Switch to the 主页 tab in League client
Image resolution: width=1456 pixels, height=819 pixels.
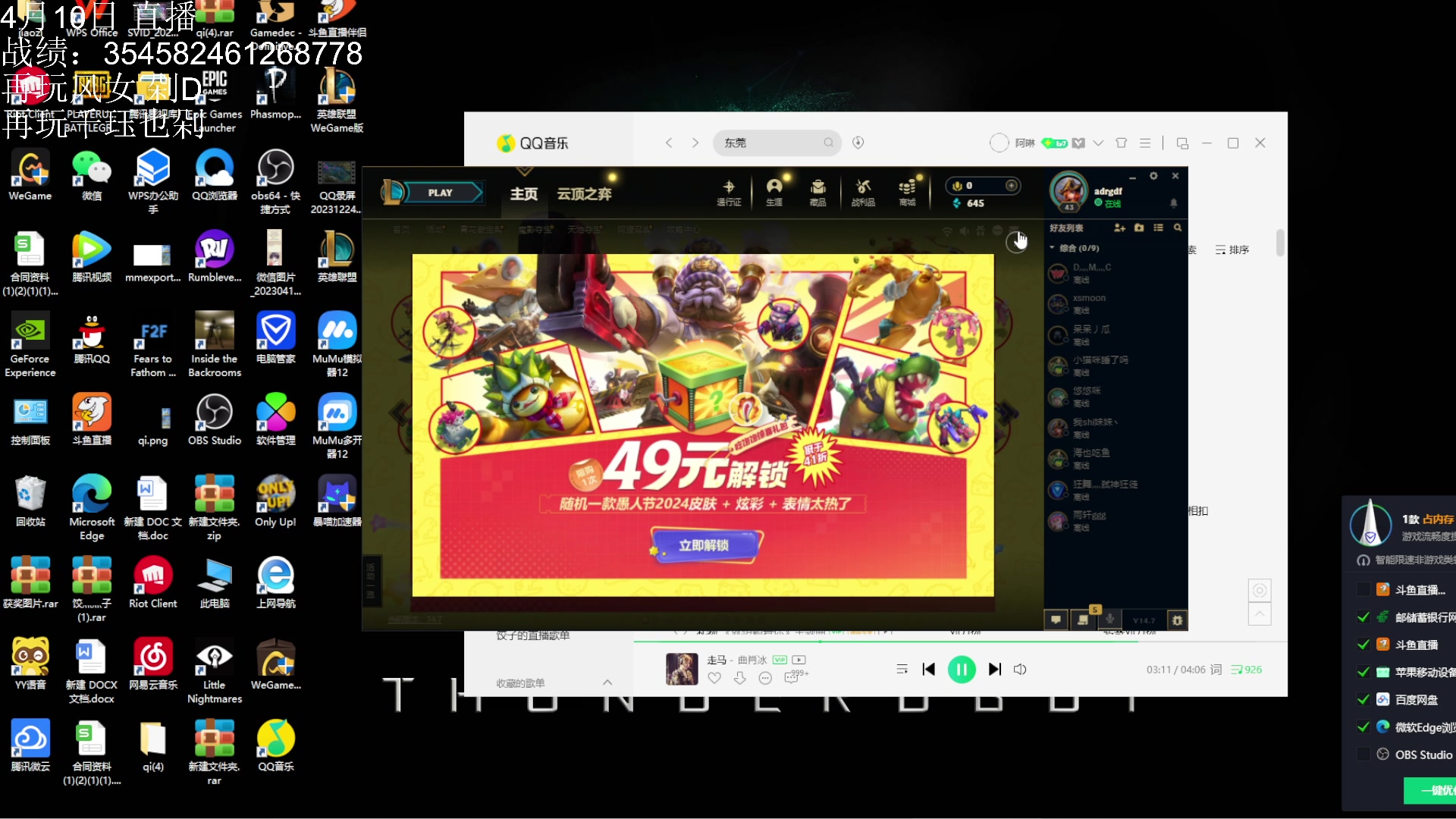pyautogui.click(x=523, y=194)
